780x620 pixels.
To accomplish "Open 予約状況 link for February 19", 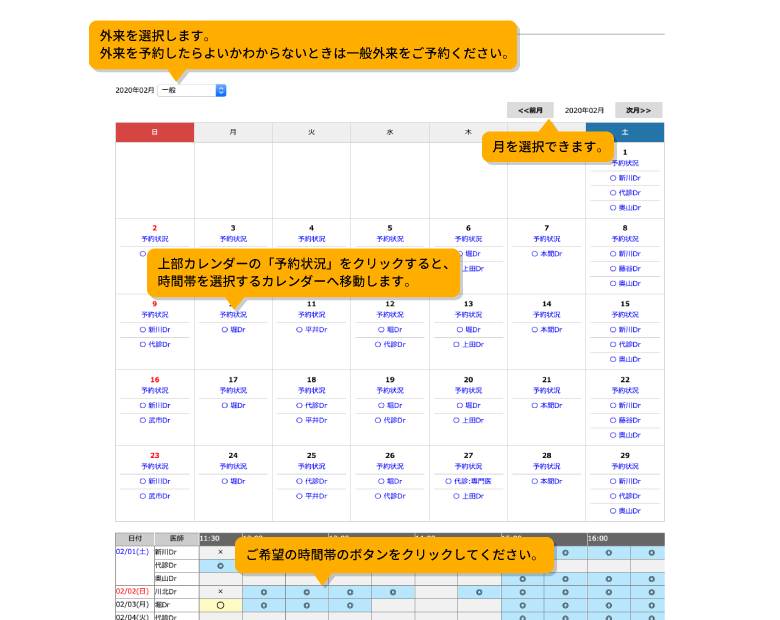I will 390,391.
